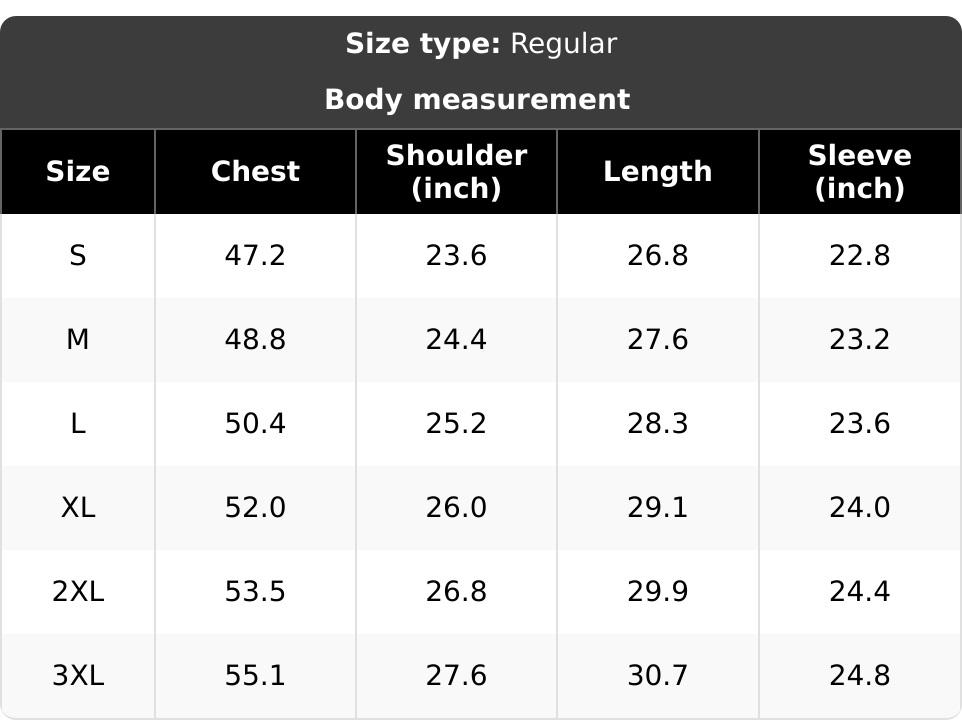Click chest value 47.2 for size S

coord(255,256)
